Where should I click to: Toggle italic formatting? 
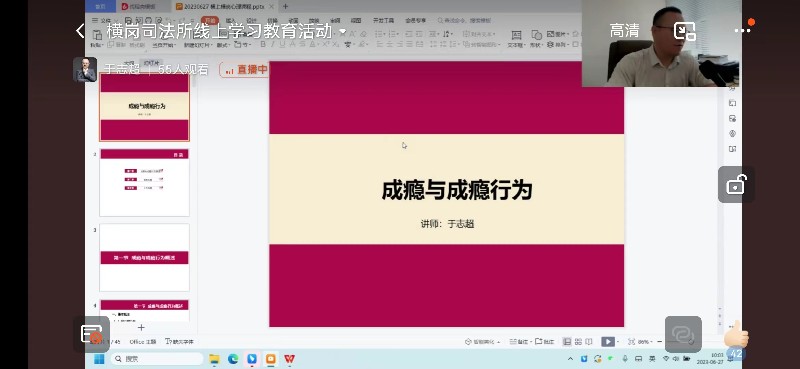273,44
